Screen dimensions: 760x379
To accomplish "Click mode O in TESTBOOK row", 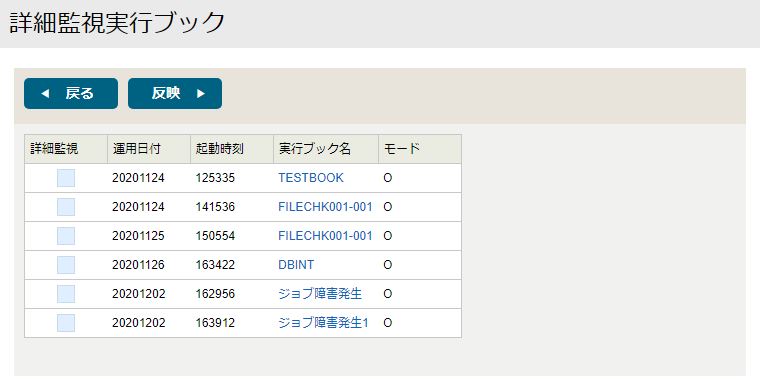I will point(387,178).
